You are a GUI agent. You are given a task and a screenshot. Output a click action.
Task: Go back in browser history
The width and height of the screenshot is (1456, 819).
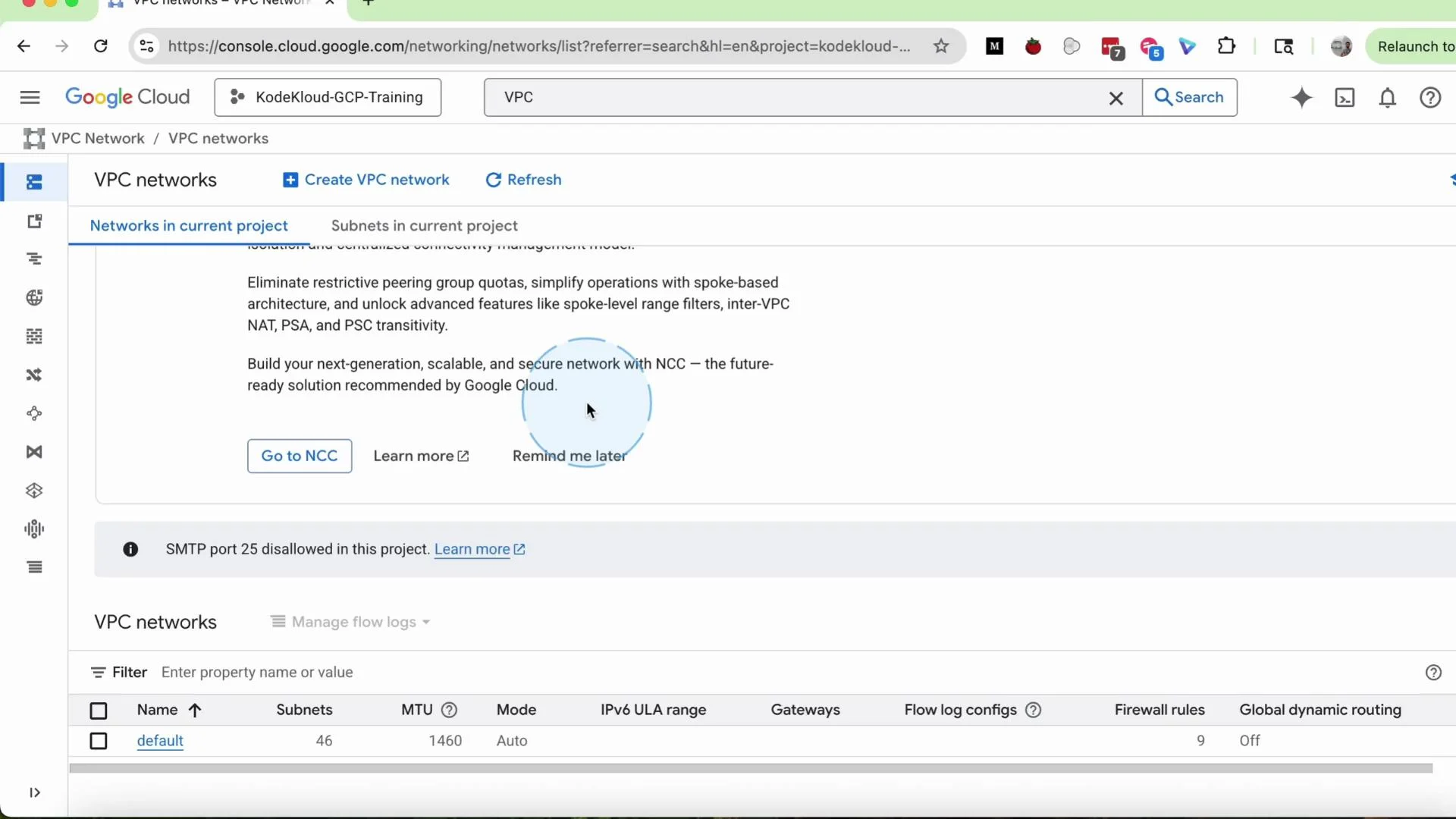click(x=24, y=46)
